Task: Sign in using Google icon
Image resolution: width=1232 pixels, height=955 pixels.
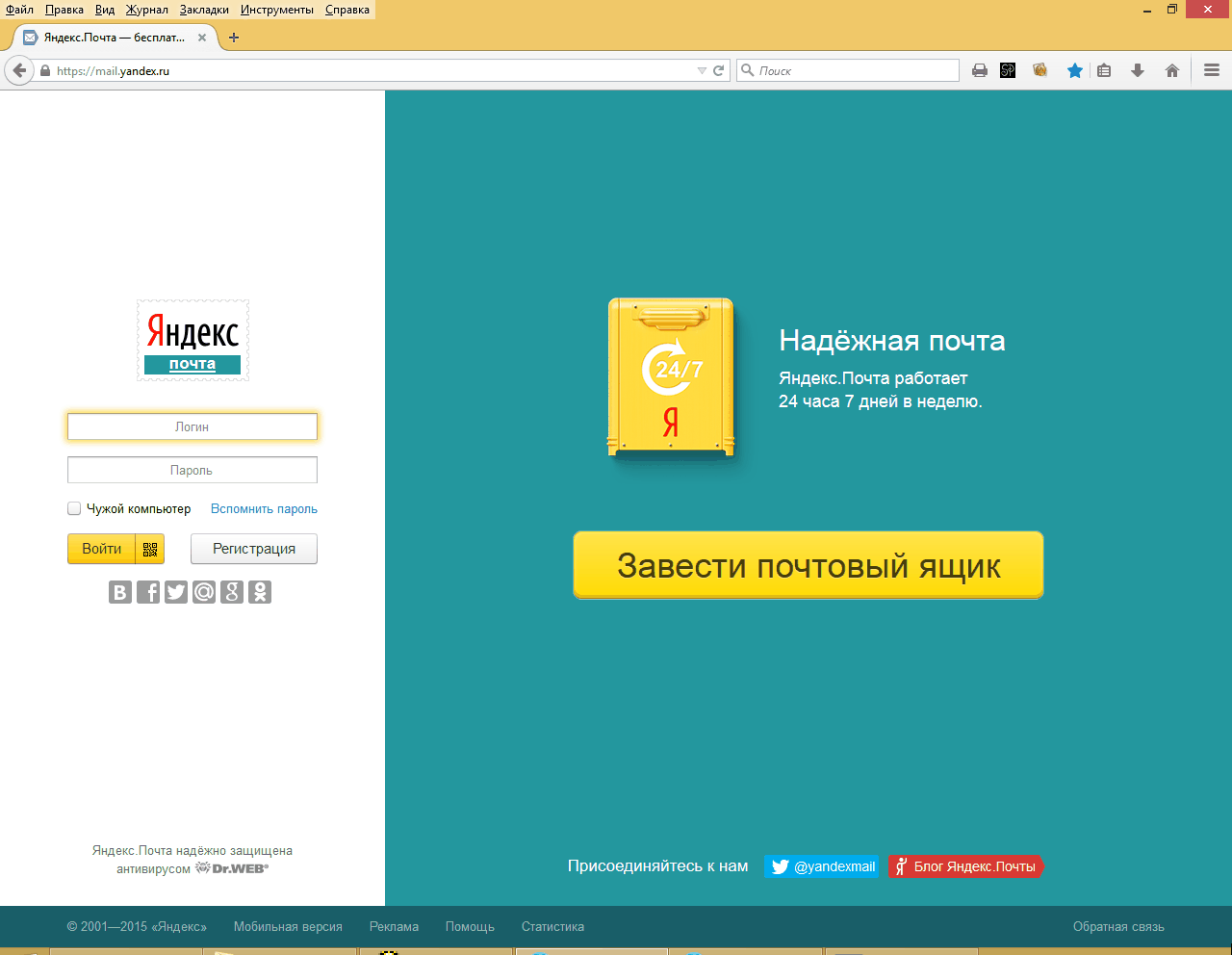Action: [232, 592]
